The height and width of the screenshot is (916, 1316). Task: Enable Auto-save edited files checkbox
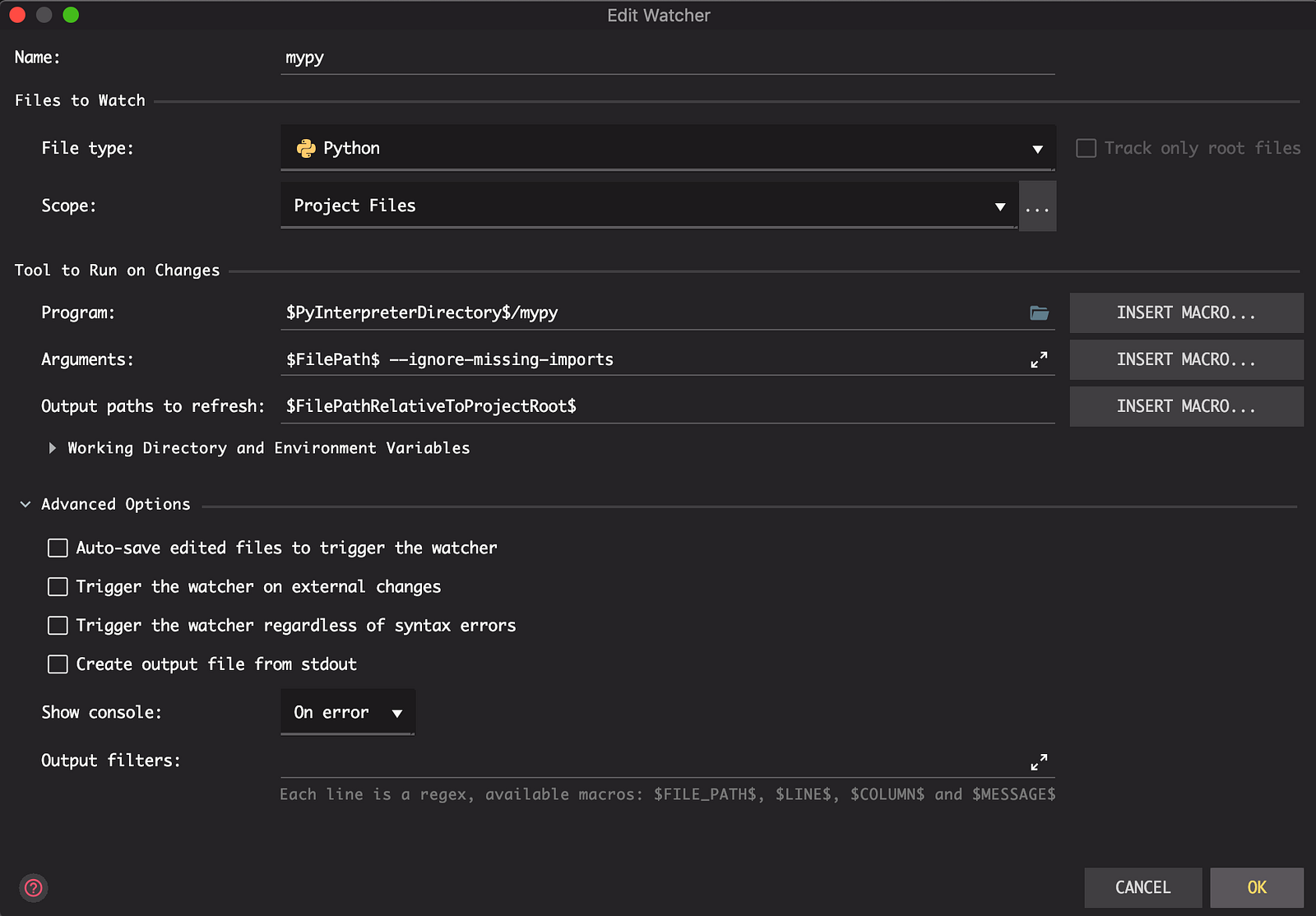coord(58,548)
